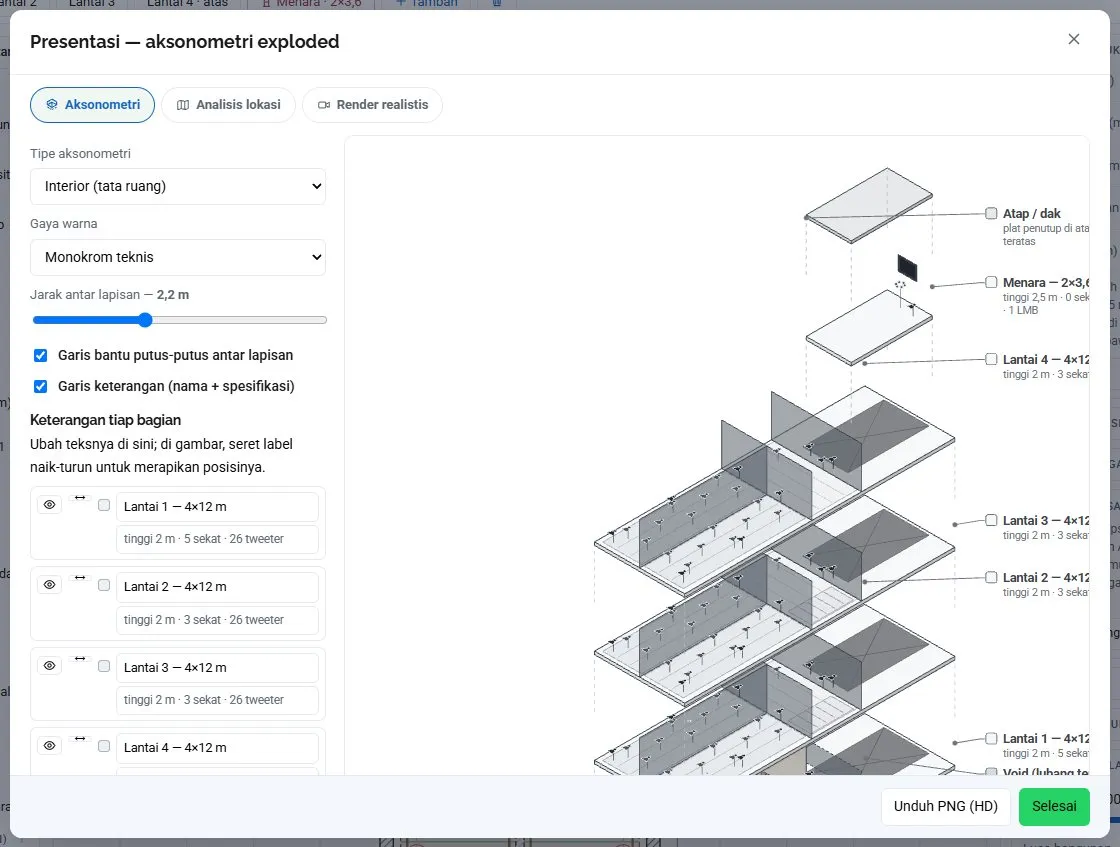Open the Tipe aksonometri dropdown
Viewport: 1120px width, 847px height.
click(178, 186)
